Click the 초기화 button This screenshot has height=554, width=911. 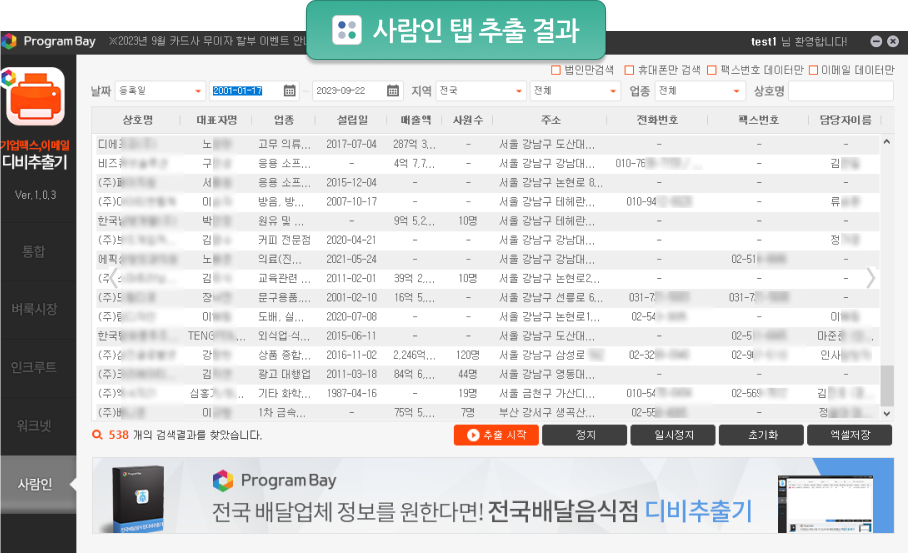[x=761, y=435]
